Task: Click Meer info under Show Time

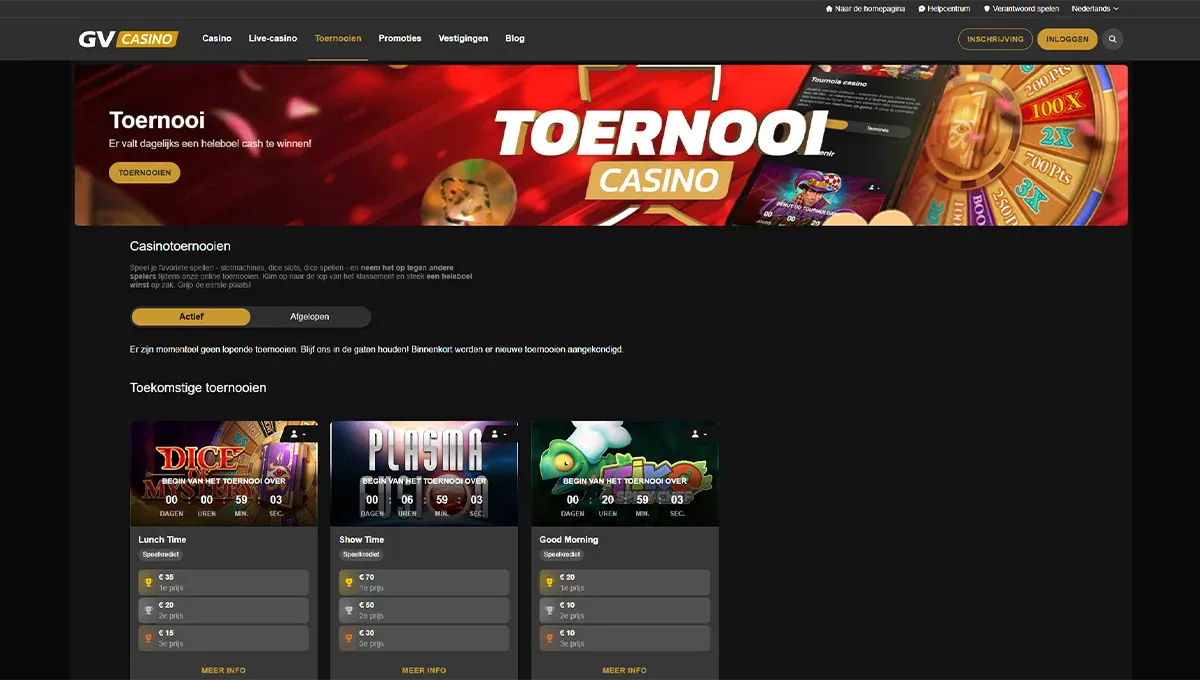Action: pos(424,670)
